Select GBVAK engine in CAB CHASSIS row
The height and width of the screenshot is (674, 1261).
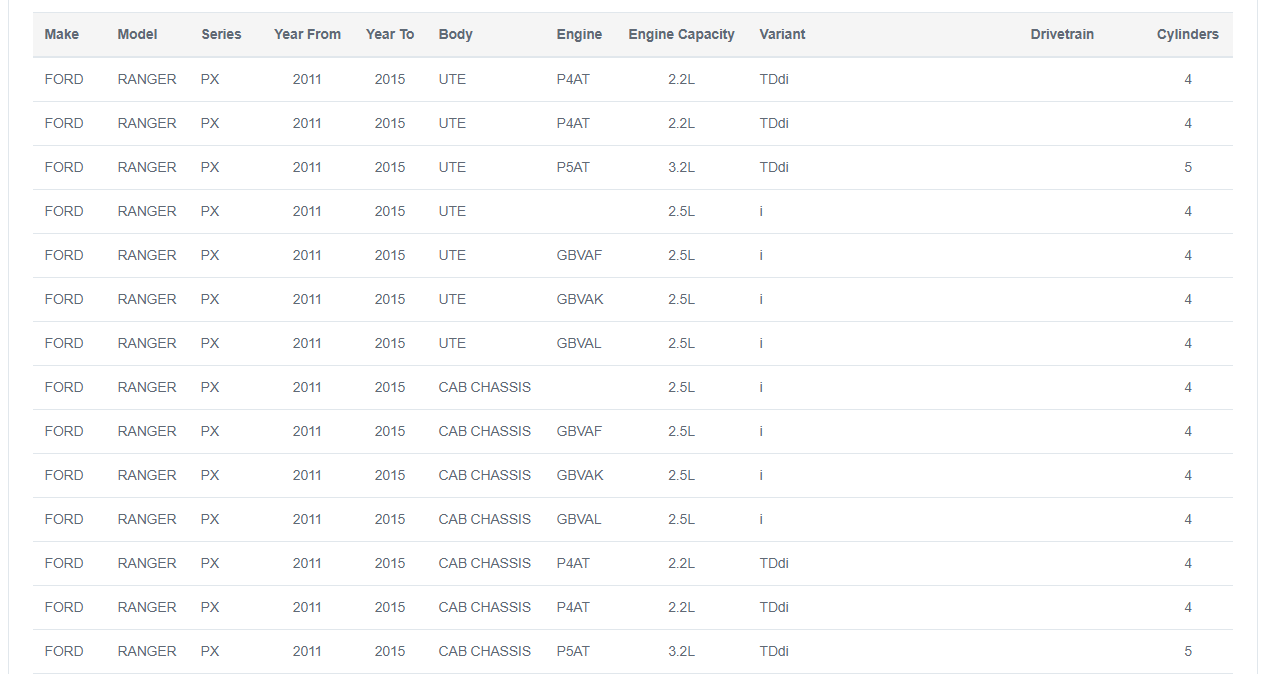[x=580, y=475]
